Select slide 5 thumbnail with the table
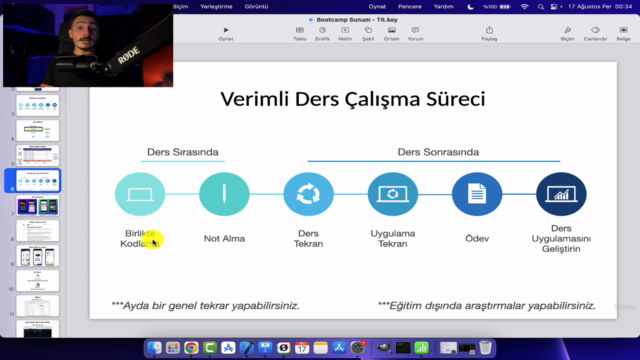This screenshot has width=640, height=360. [38, 156]
